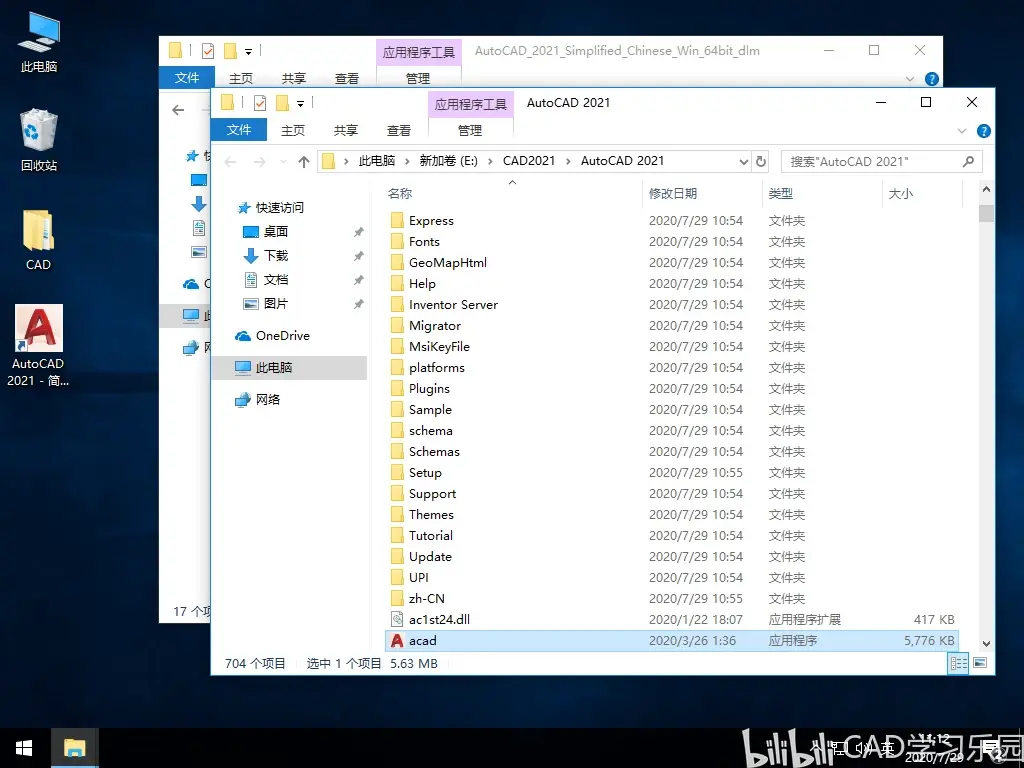Viewport: 1024px width, 768px height.
Task: Click Back arrow in the rear dlm window
Action: tap(178, 110)
